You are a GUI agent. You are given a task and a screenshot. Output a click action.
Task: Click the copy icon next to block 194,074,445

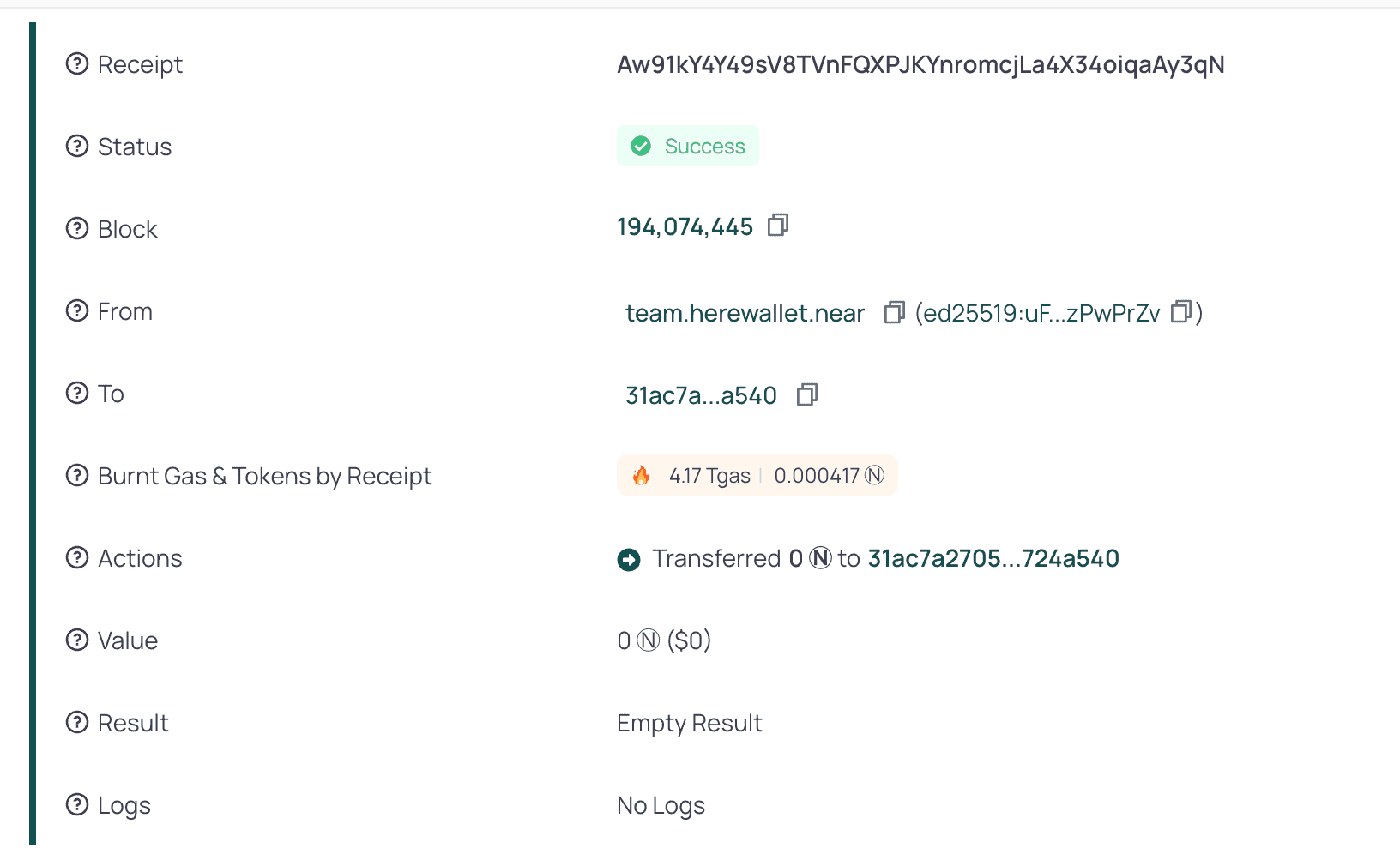pyautogui.click(x=778, y=226)
